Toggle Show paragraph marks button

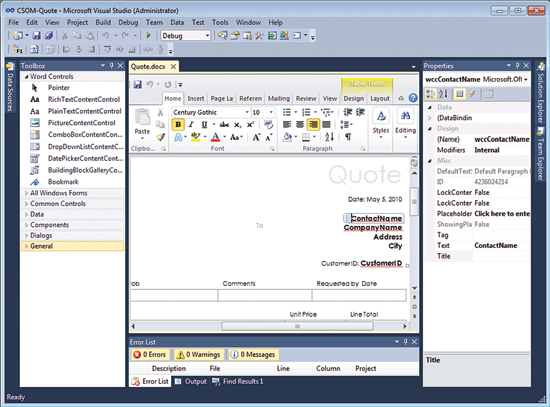tap(348, 137)
